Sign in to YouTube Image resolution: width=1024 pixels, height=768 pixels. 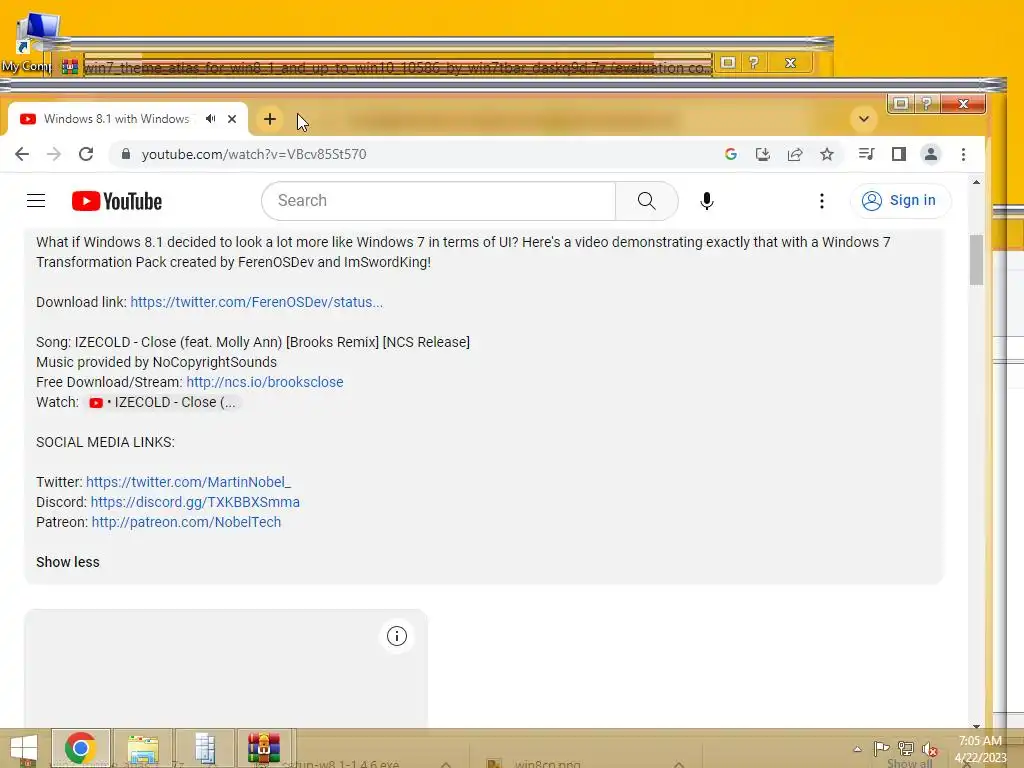point(901,200)
